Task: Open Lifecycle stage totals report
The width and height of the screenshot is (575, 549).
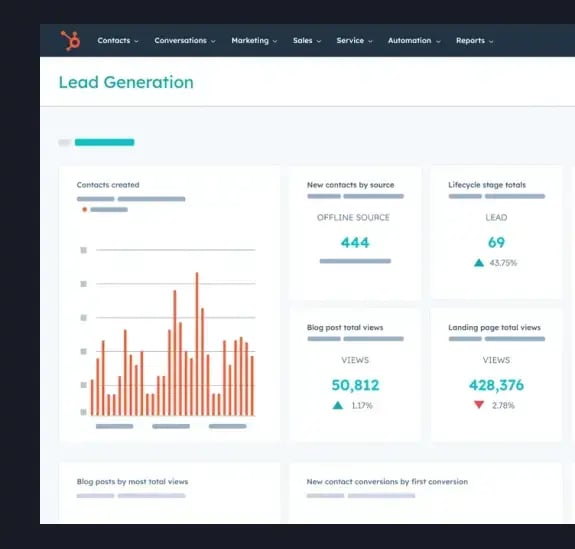Action: [487, 185]
